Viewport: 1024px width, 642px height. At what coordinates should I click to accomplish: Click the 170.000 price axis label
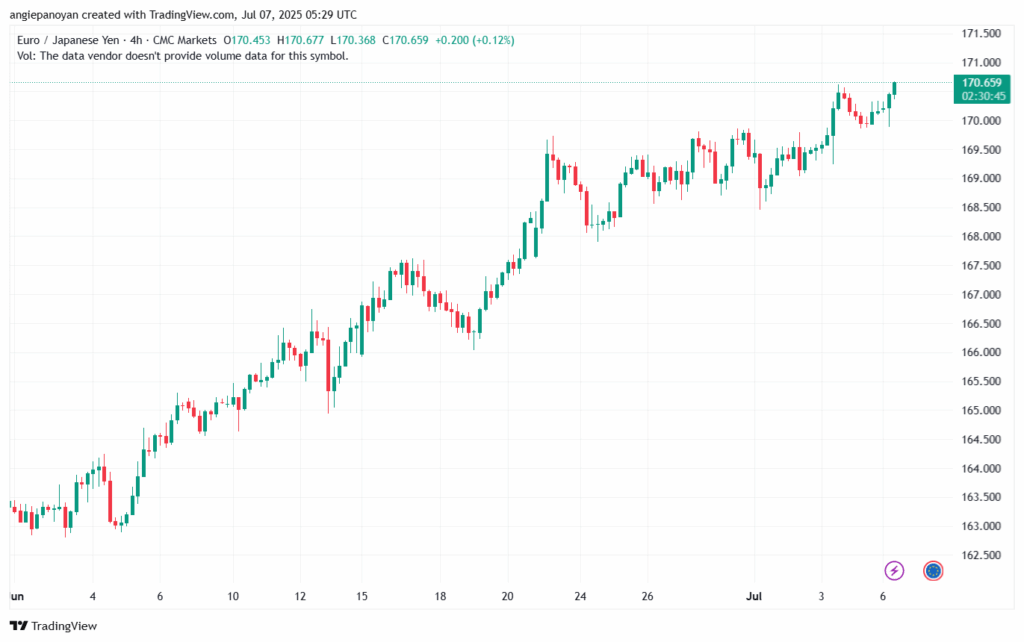981,121
